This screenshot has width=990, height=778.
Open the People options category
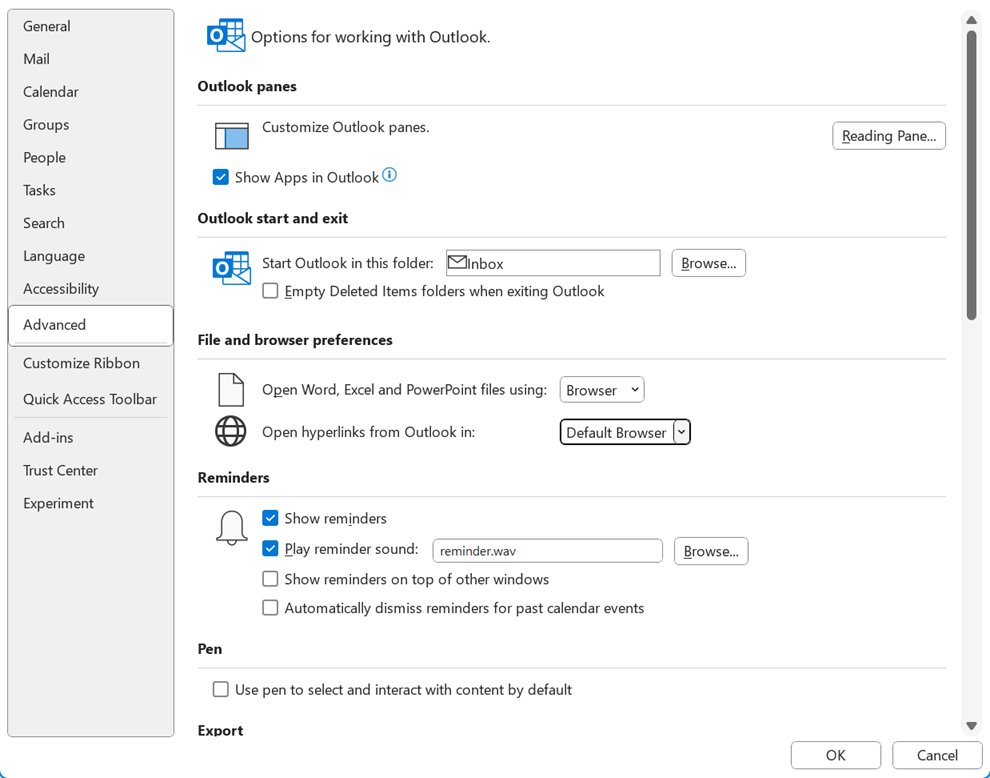[90, 157]
